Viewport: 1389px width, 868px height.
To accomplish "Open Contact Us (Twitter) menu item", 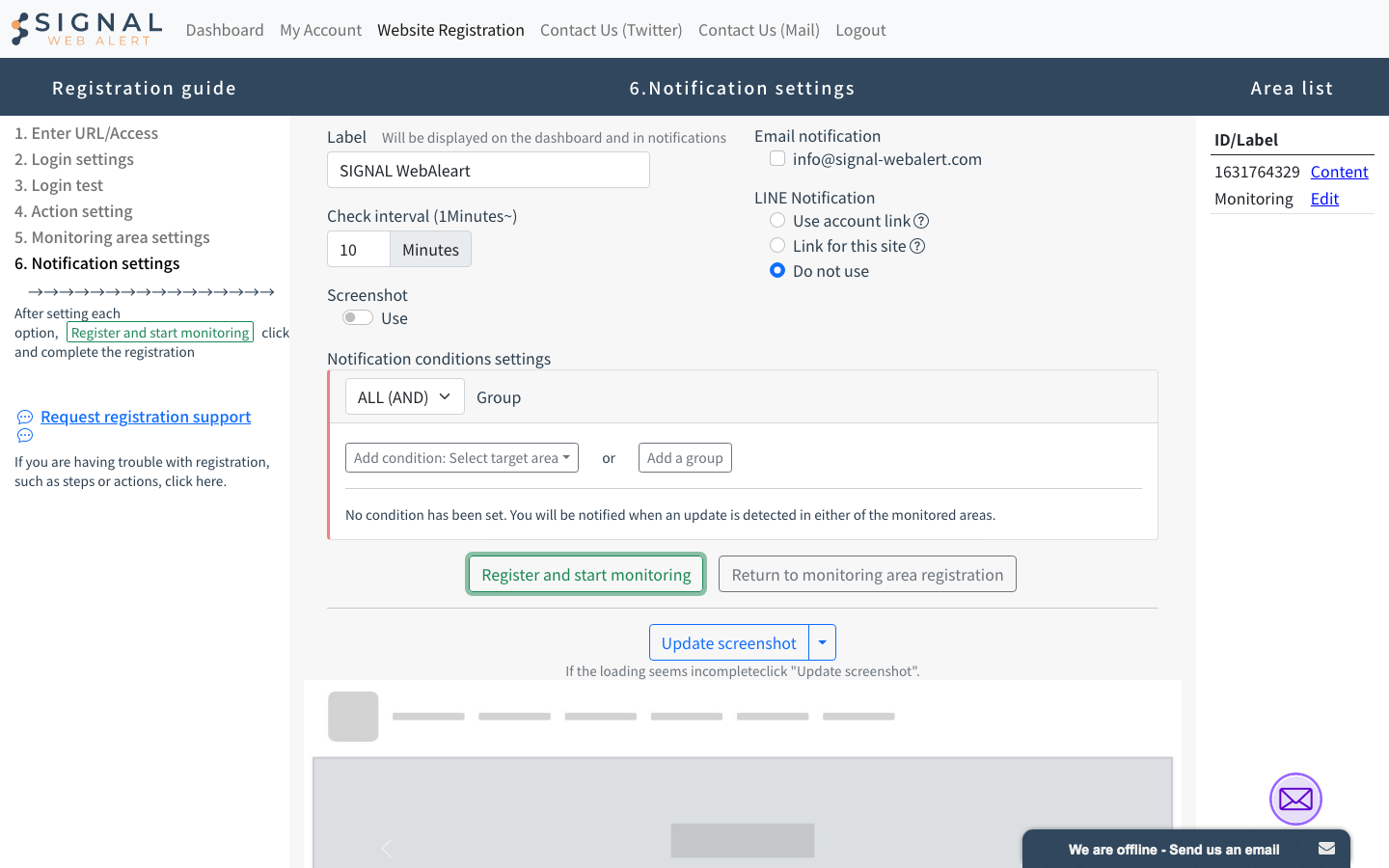I will point(612,30).
